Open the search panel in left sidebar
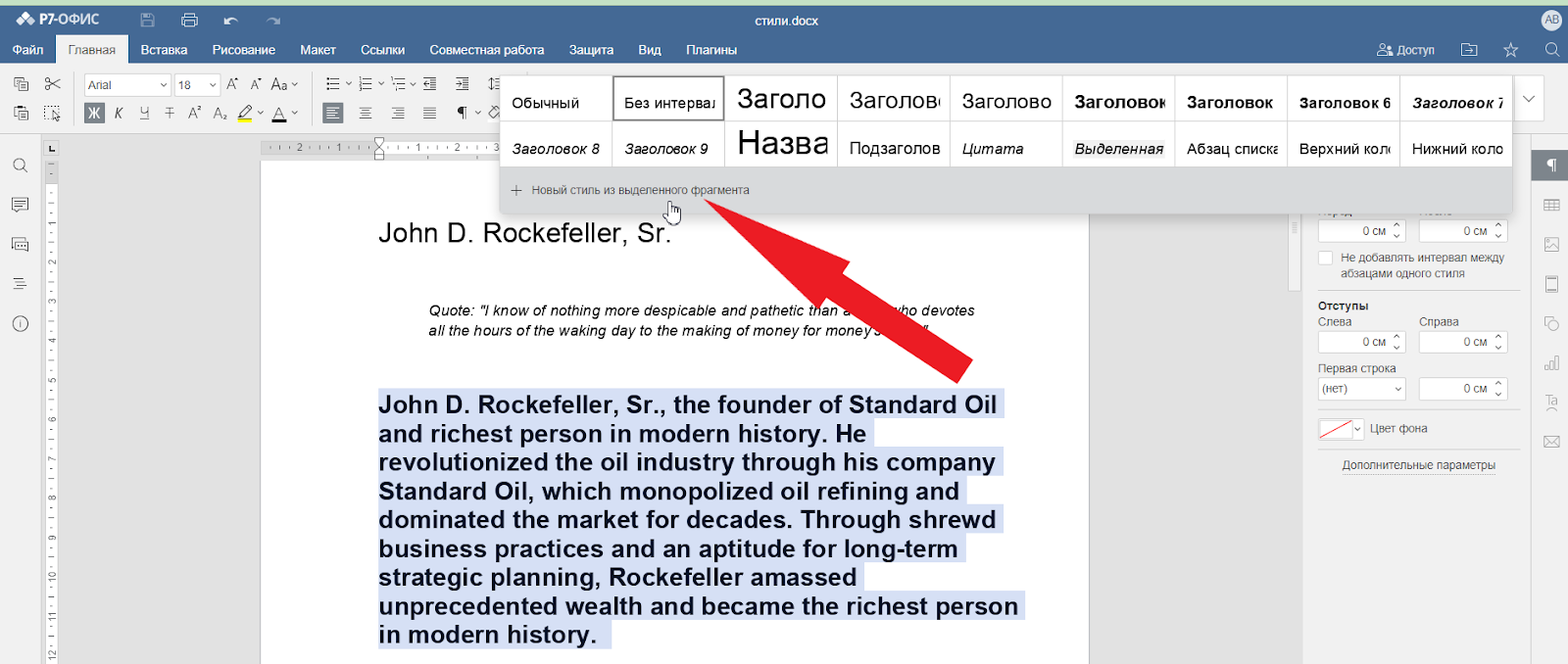This screenshot has width=1568, height=664. pos(20,166)
